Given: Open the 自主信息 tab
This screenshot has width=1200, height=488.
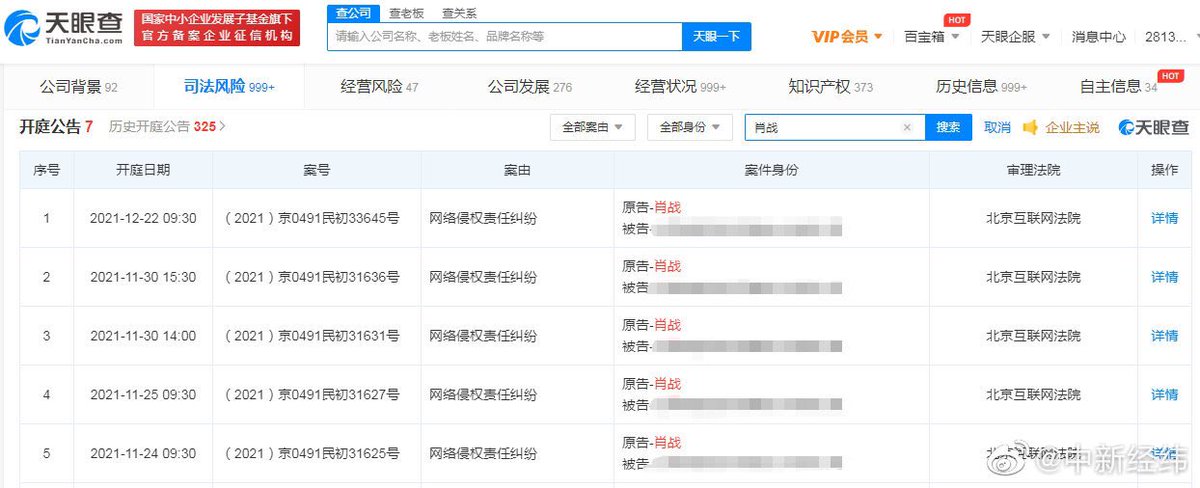Looking at the screenshot, I should point(1118,87).
